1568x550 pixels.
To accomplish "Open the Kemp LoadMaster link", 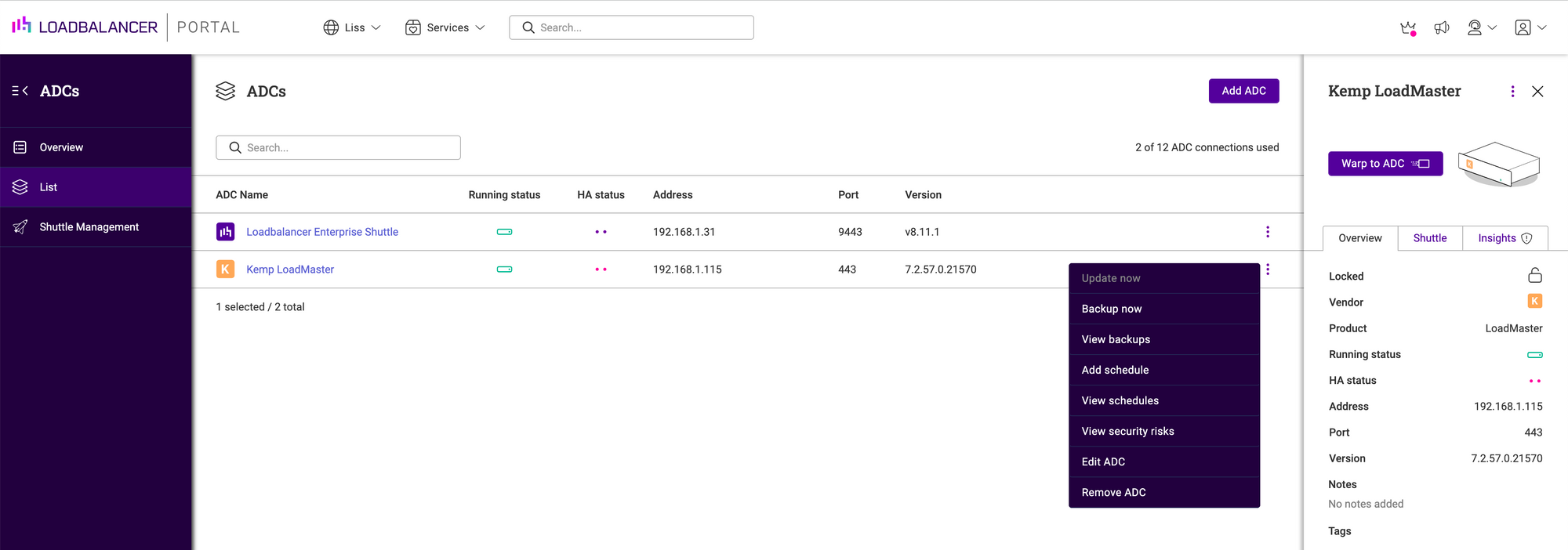I will (x=290, y=270).
